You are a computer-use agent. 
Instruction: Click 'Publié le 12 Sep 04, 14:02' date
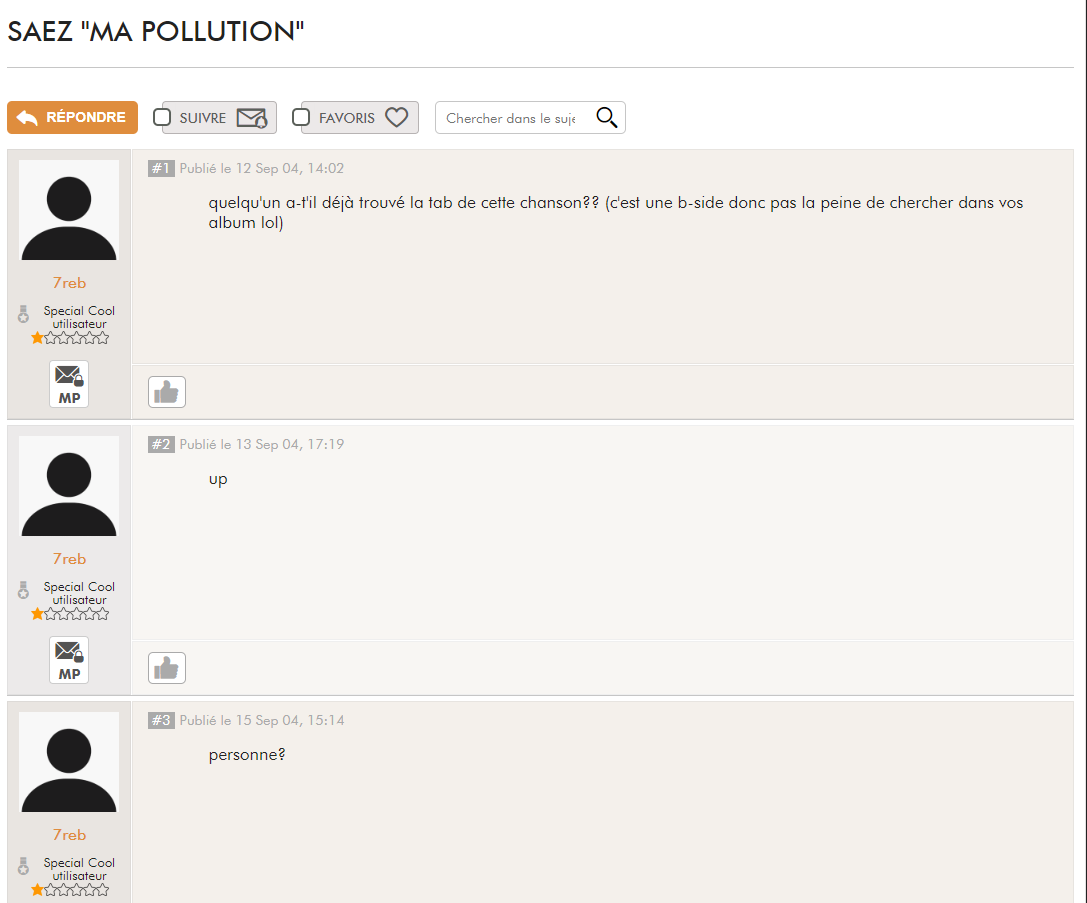click(261, 168)
